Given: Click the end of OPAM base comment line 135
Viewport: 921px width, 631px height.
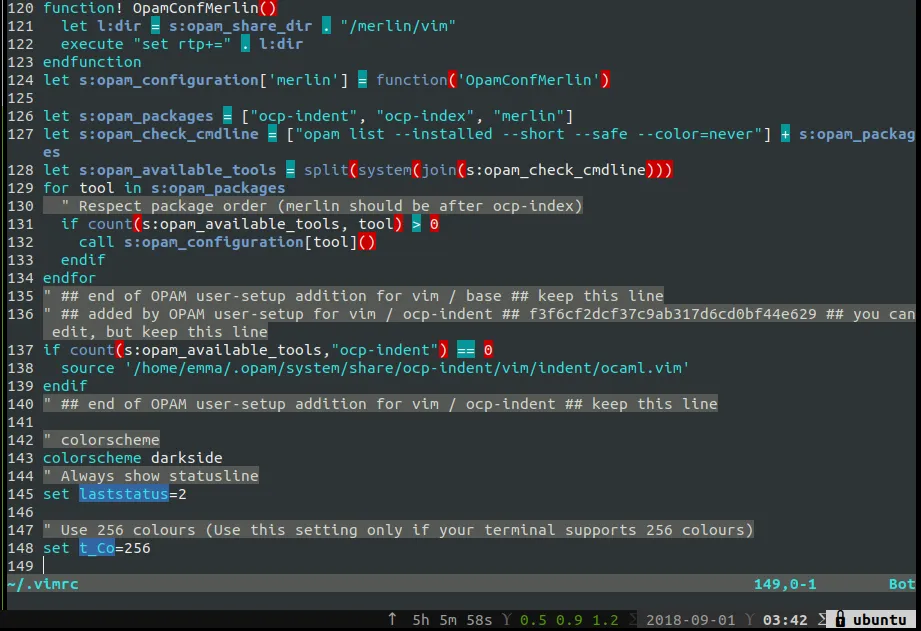Looking at the screenshot, I should (x=353, y=296).
